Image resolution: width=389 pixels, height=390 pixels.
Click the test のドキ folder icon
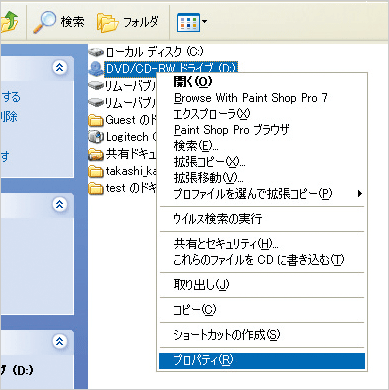click(x=96, y=188)
